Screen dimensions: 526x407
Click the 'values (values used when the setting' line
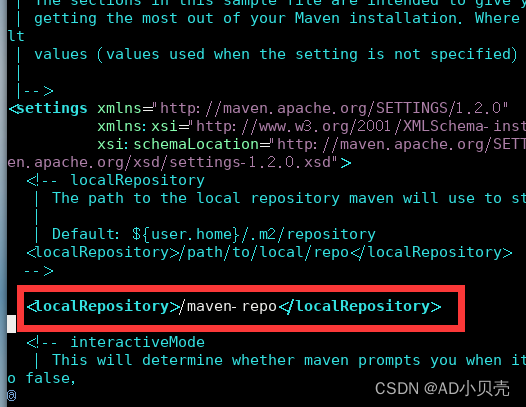275,54
